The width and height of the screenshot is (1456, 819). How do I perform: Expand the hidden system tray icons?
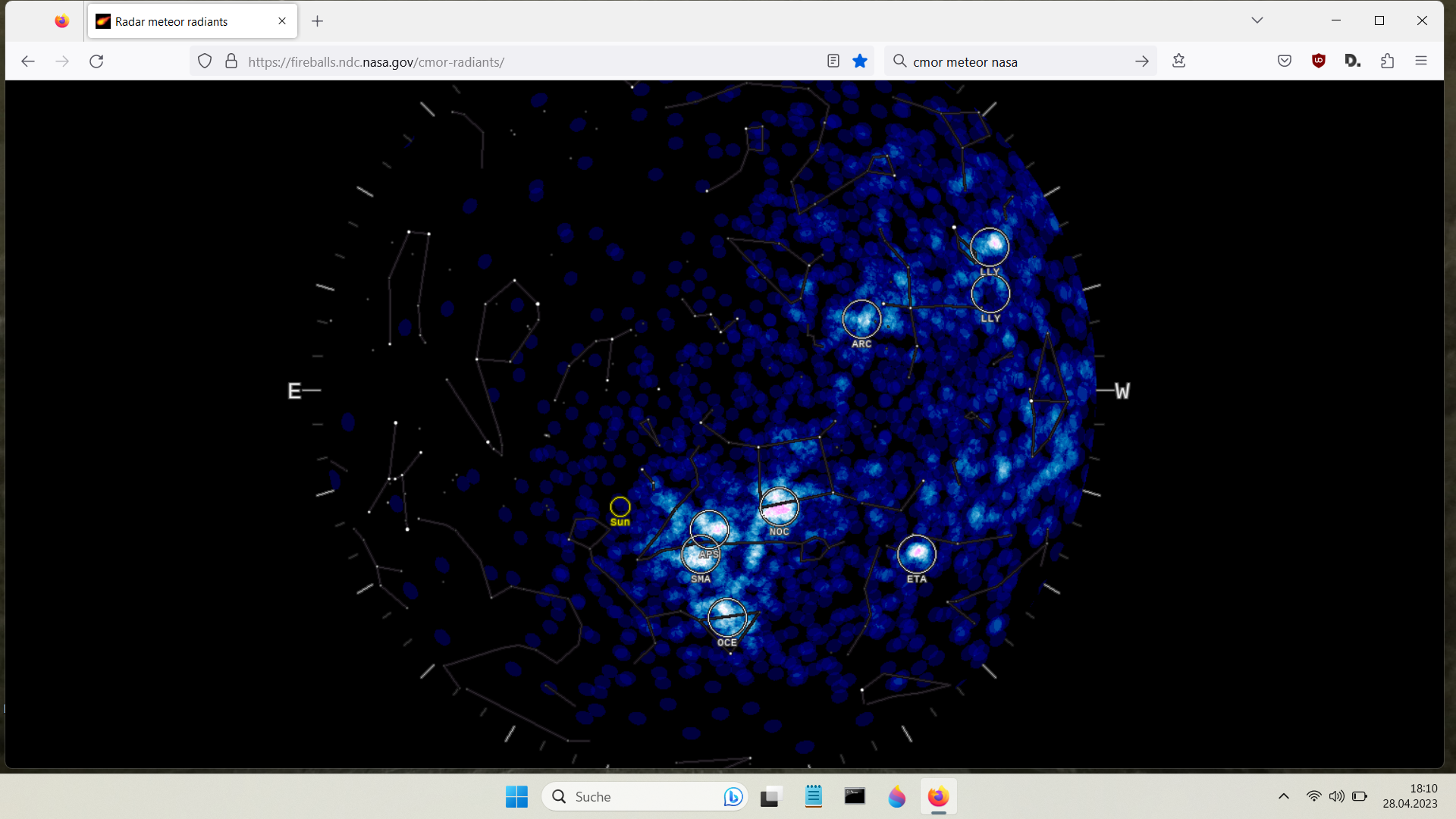pyautogui.click(x=1284, y=796)
